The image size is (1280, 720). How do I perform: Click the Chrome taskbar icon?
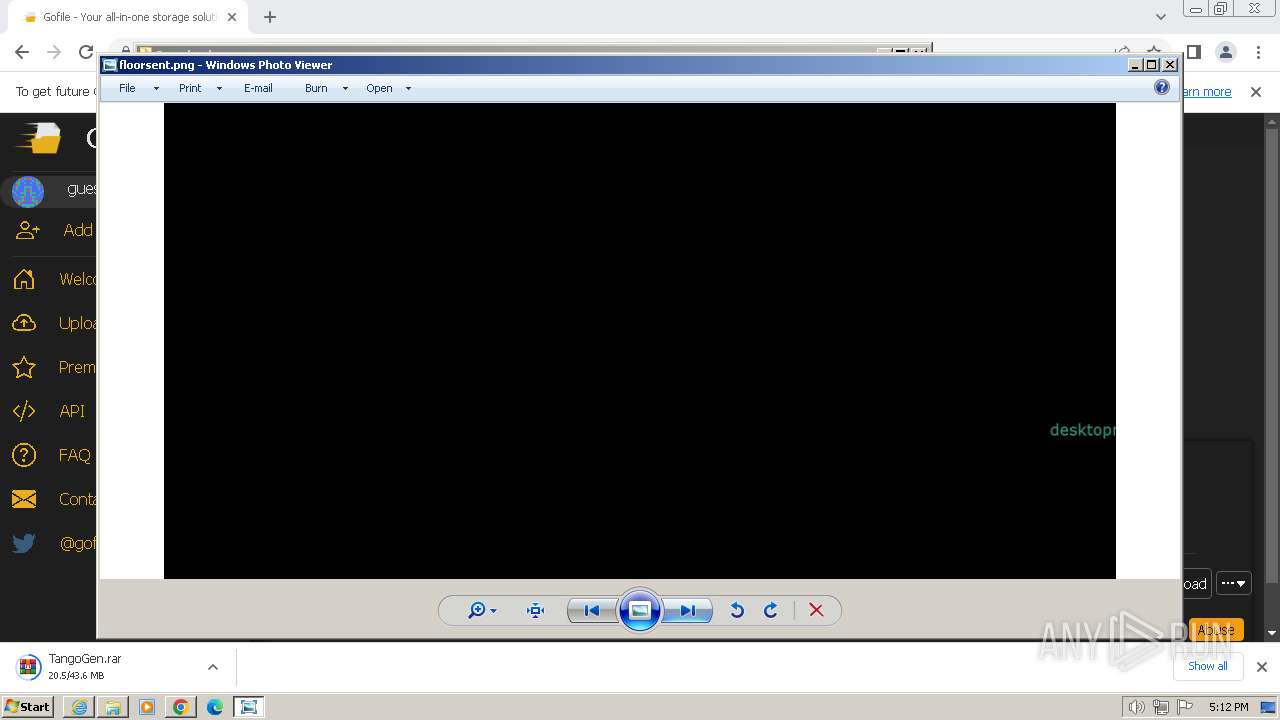tap(181, 707)
